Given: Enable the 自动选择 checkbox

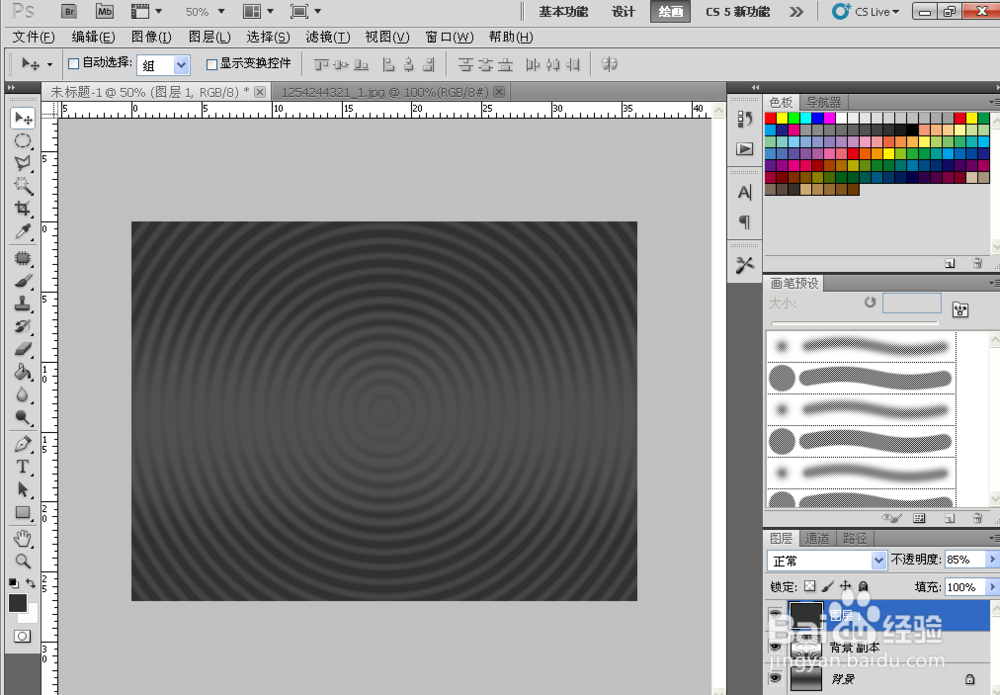Looking at the screenshot, I should (x=73, y=63).
